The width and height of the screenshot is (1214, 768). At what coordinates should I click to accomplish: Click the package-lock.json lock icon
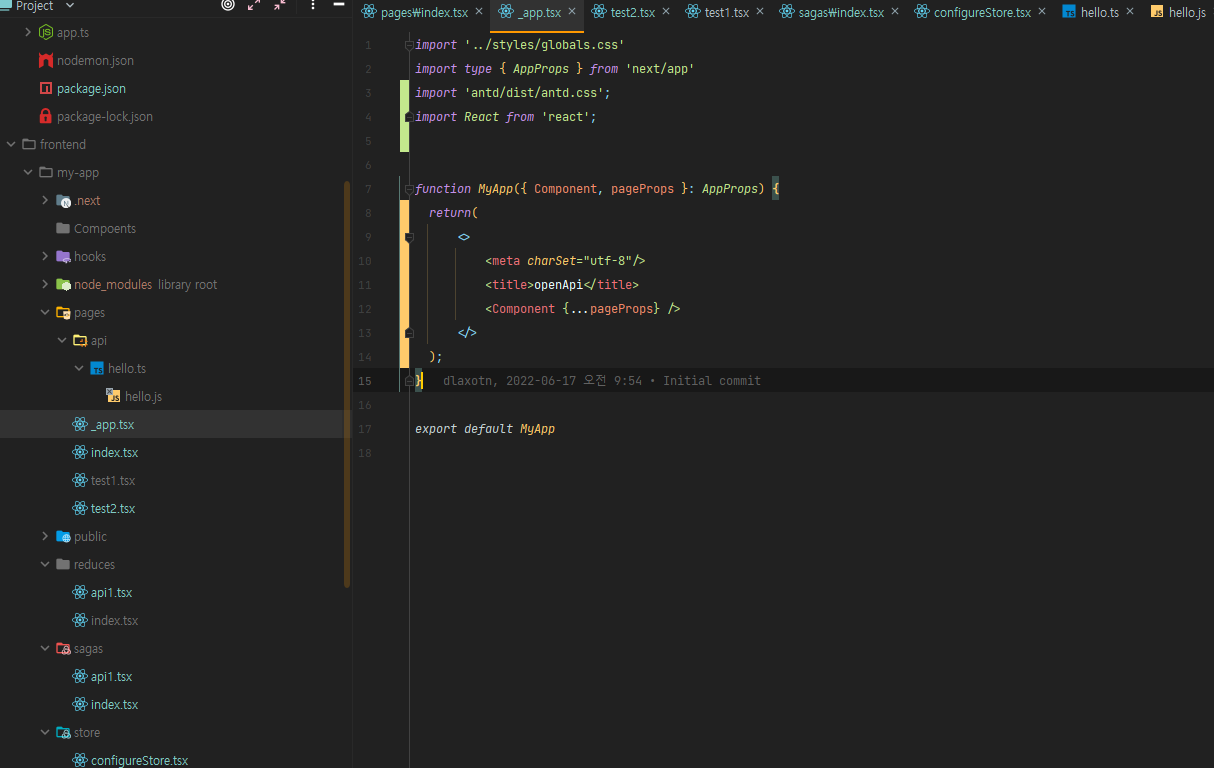click(45, 117)
